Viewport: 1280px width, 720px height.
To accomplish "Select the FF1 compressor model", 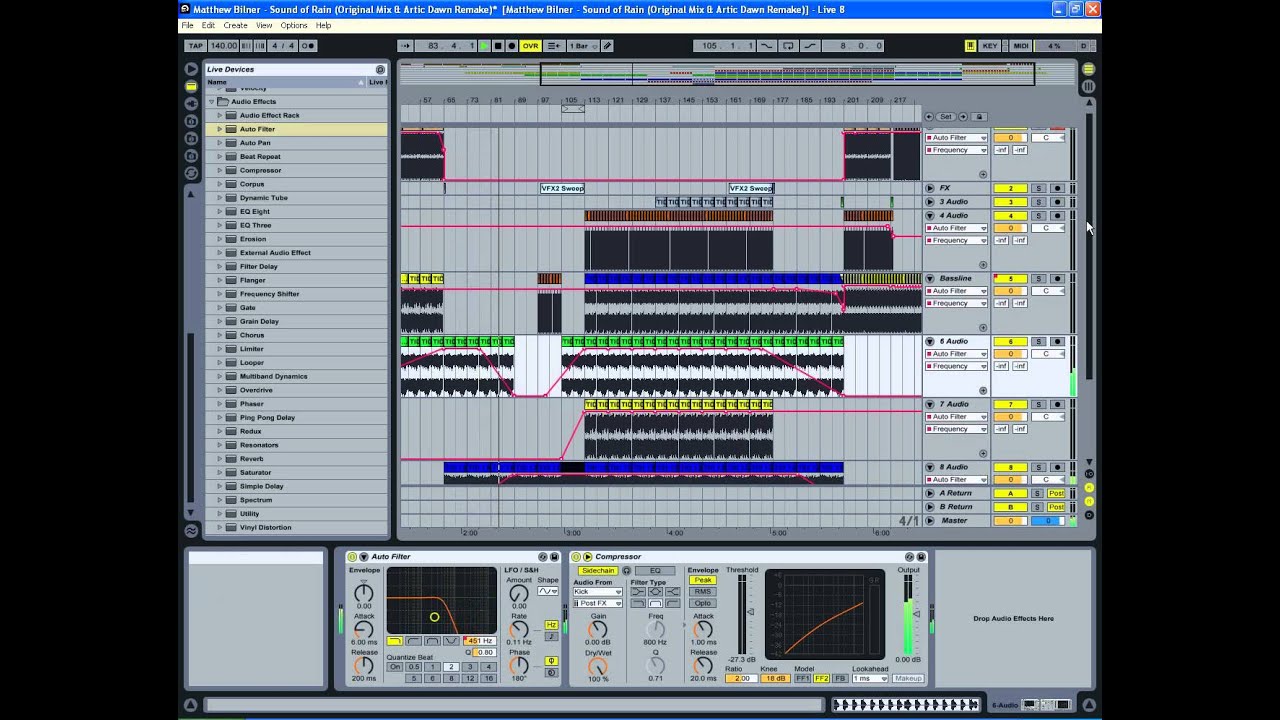I will pyautogui.click(x=802, y=678).
